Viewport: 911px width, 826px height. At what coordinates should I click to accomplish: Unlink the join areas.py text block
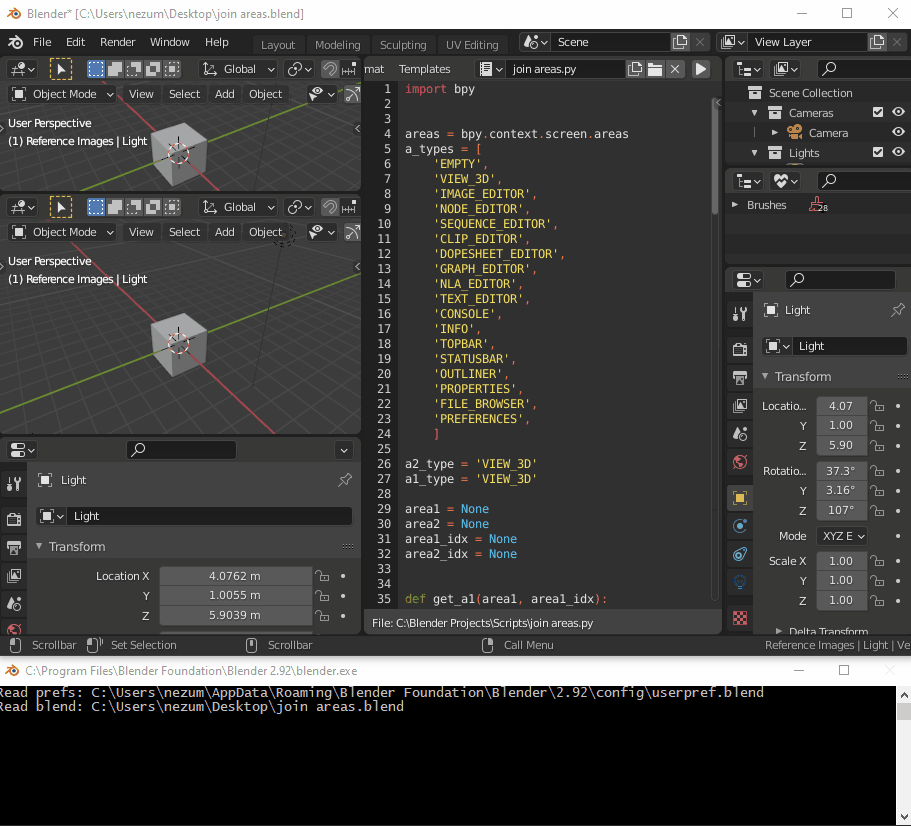click(x=675, y=69)
